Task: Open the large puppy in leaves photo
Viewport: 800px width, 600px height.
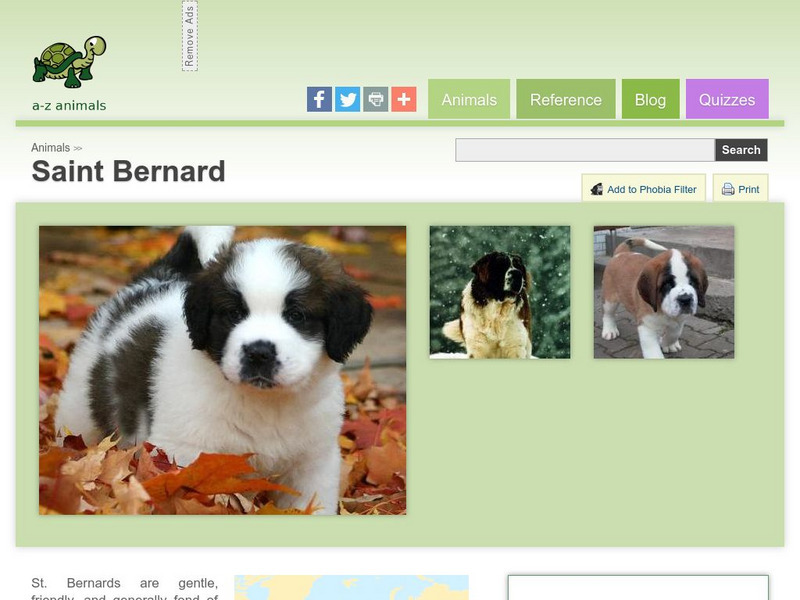Action: 222,370
